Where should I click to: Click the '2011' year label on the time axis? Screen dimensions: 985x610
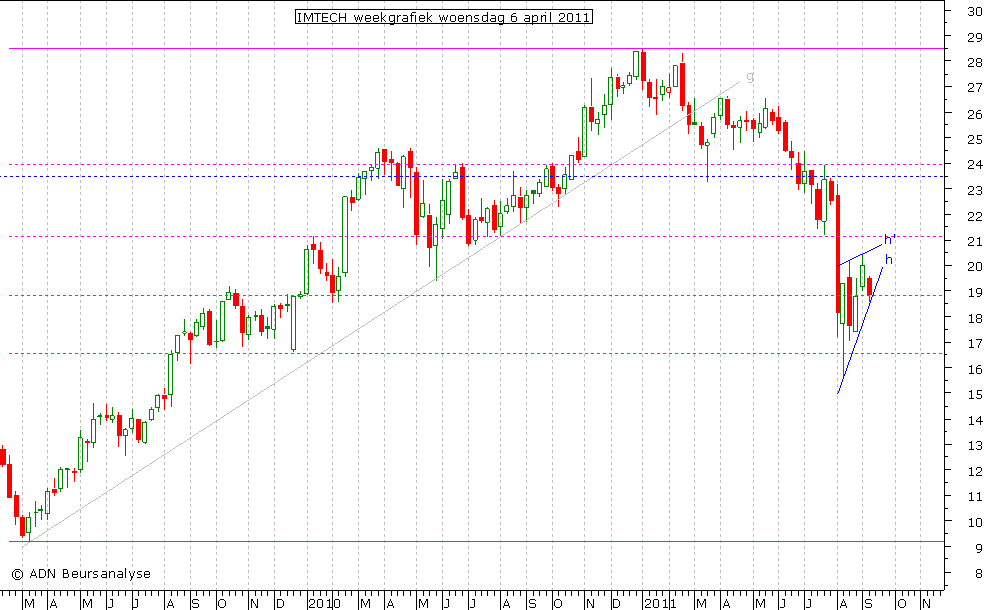[x=660, y=604]
